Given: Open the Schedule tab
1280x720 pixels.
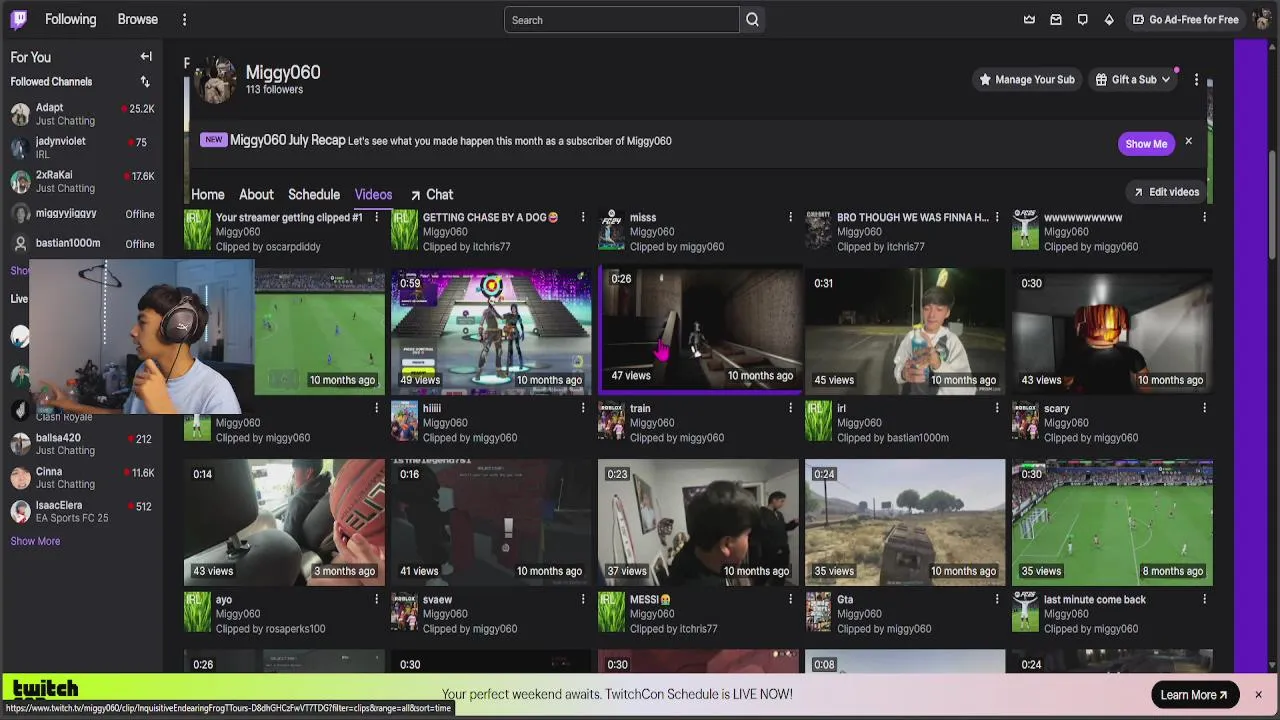Looking at the screenshot, I should (x=314, y=195).
